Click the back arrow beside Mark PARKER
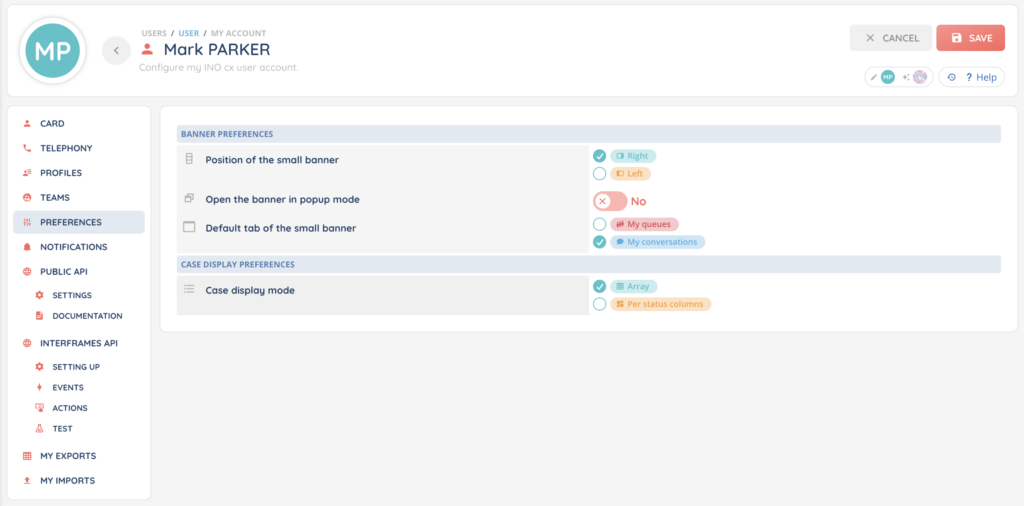Screen dimensions: 1024x506 coord(116,51)
